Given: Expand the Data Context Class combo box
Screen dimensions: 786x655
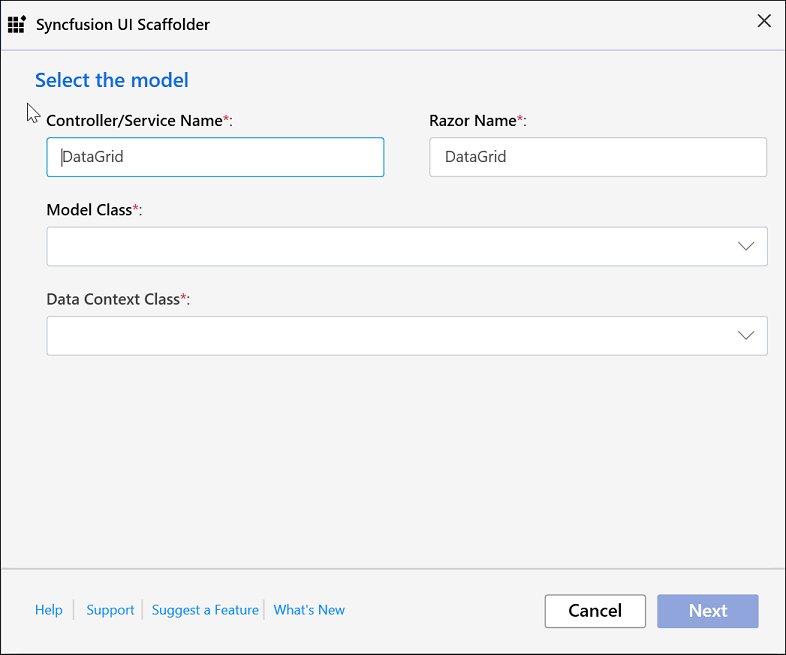Looking at the screenshot, I should pyautogui.click(x=390, y=336).
